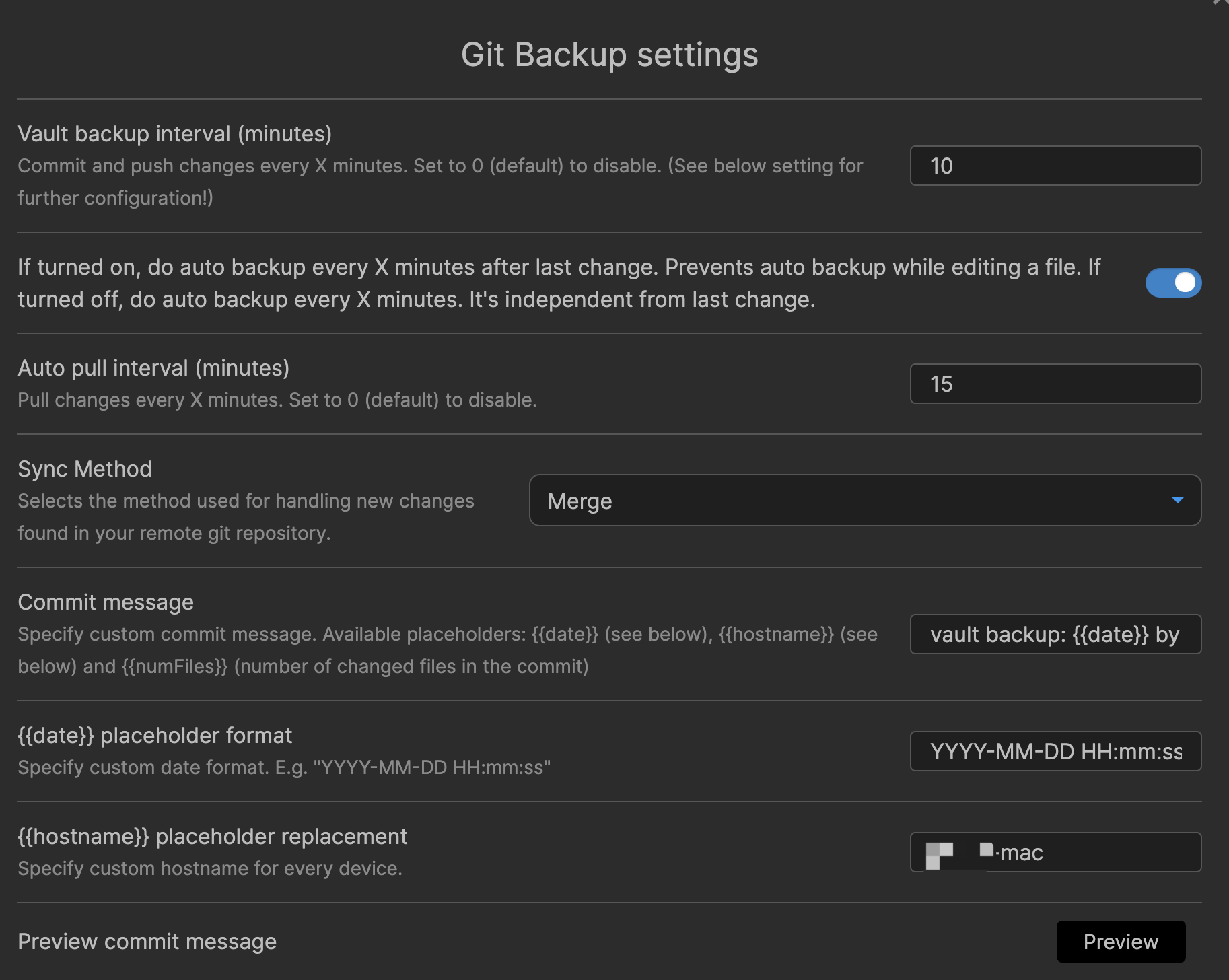This screenshot has height=980, width=1229.
Task: Click the Vault backup interval (minutes) label
Action: pos(175,133)
